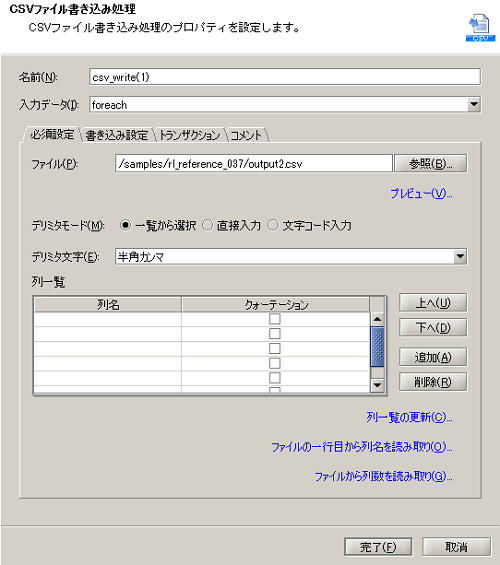This screenshot has width=500, height=565.
Task: Click the column list scrollbar down arrow
Action: coord(377,385)
